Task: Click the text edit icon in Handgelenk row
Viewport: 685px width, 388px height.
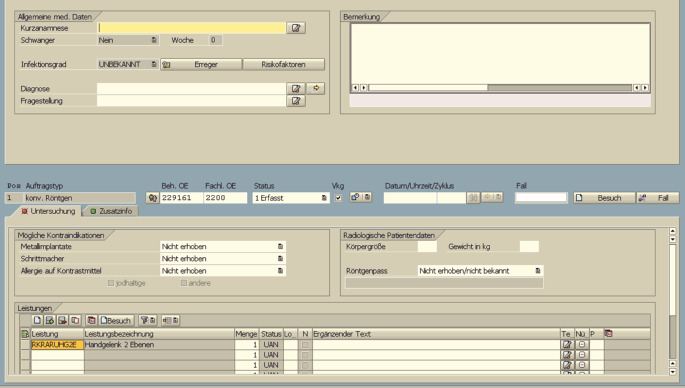Action: pyautogui.click(x=567, y=344)
